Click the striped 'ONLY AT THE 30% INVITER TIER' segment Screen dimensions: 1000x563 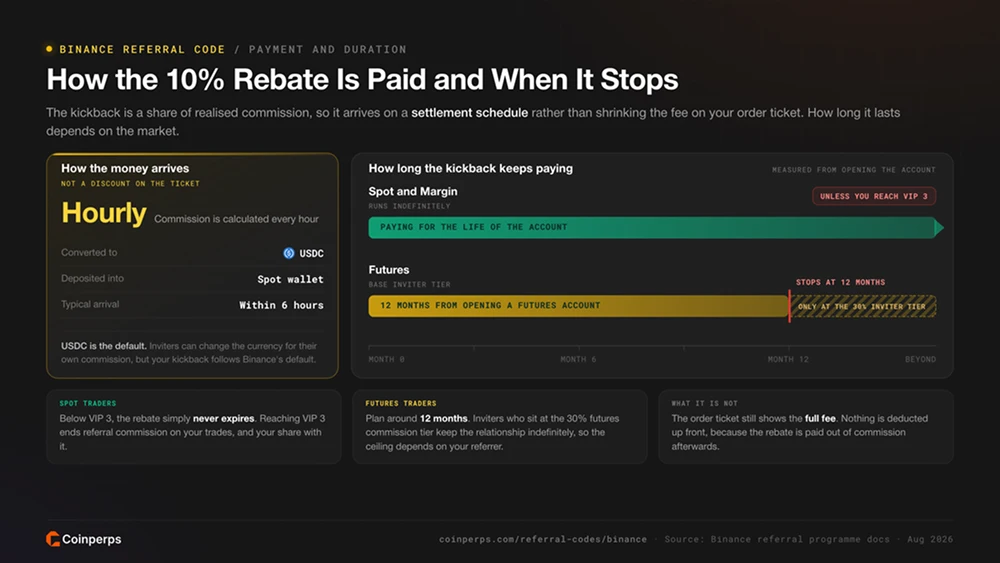pos(863,306)
